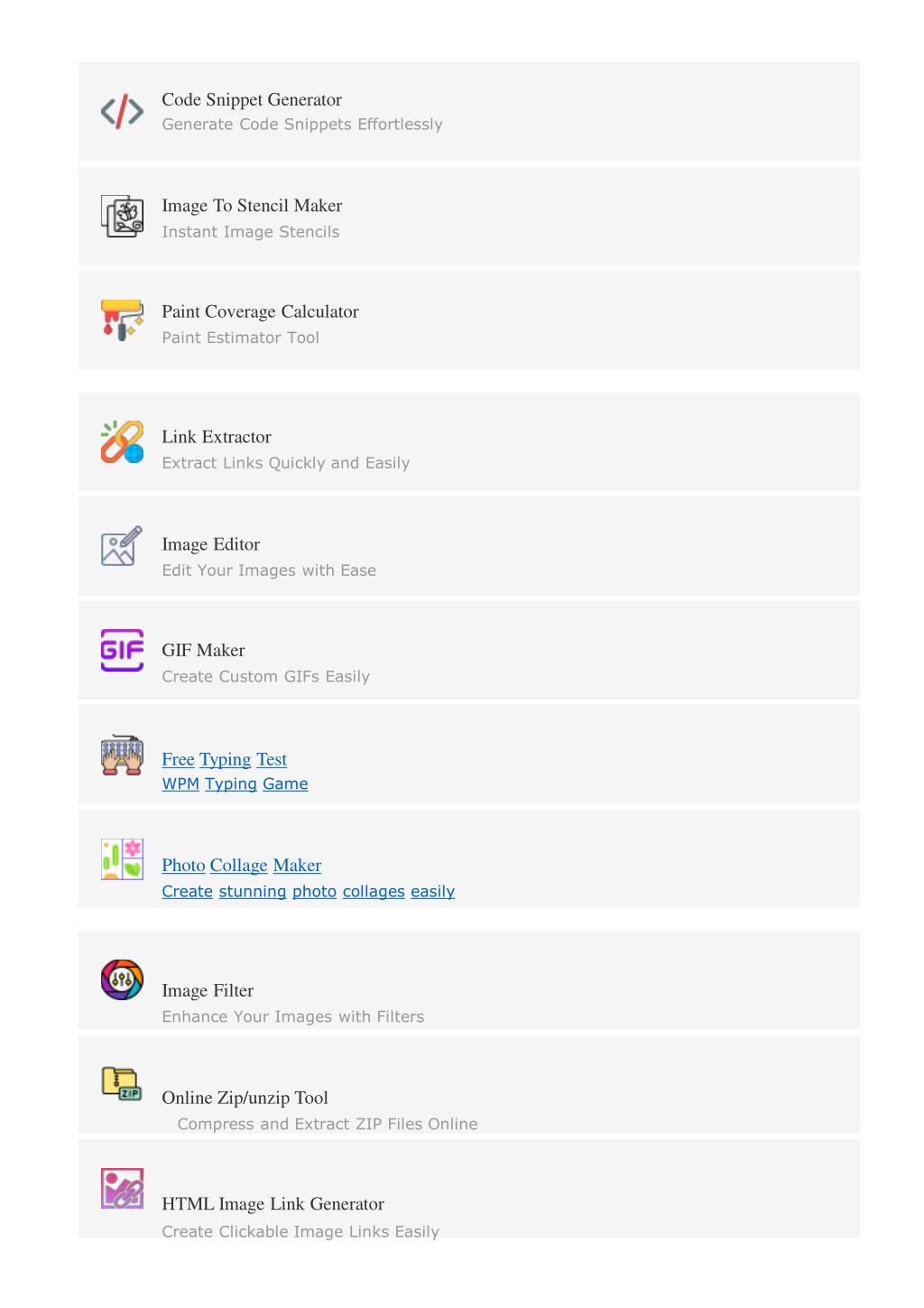924x1308 pixels.
Task: Follow the Create stunning photo collages easily link
Action: tap(309, 891)
